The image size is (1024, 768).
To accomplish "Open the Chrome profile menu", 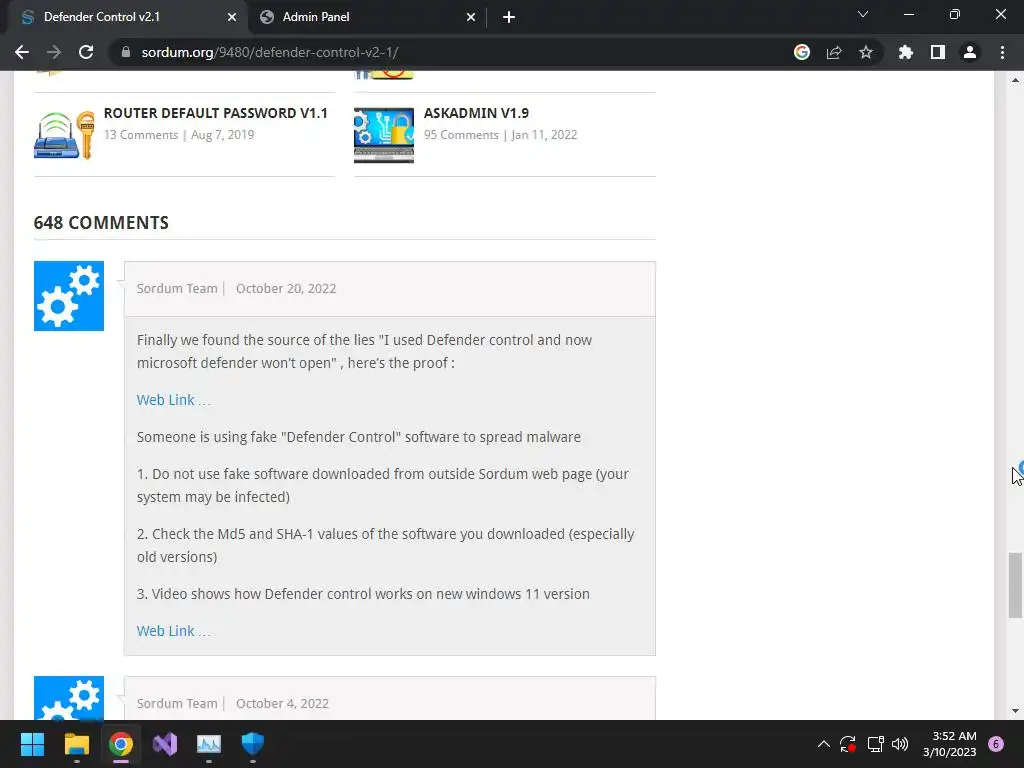I will (970, 52).
